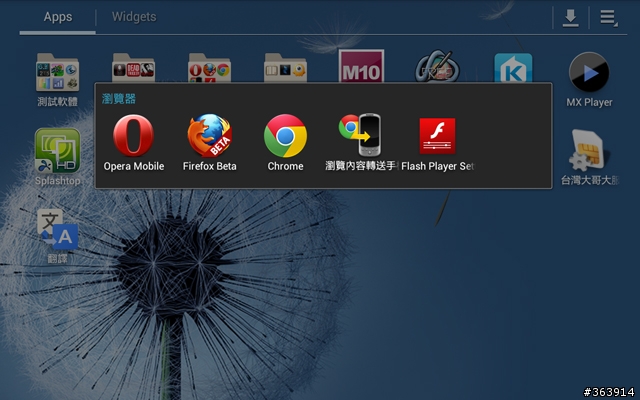Open Splashtop HD app
This screenshot has height=400, width=640.
pyautogui.click(x=58, y=151)
